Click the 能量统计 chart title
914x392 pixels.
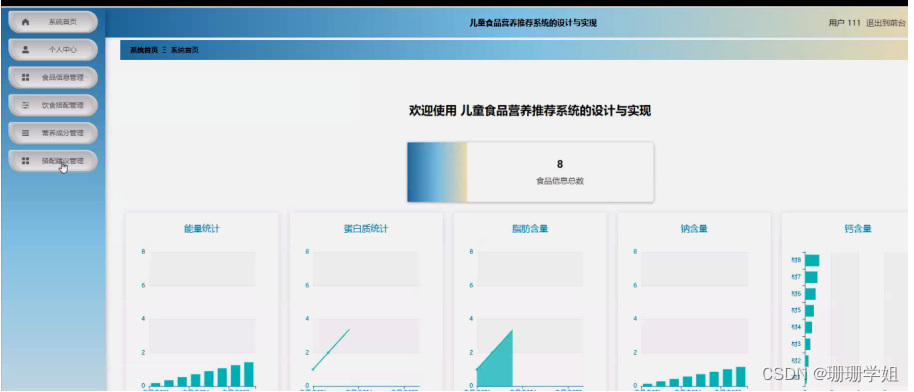202,229
